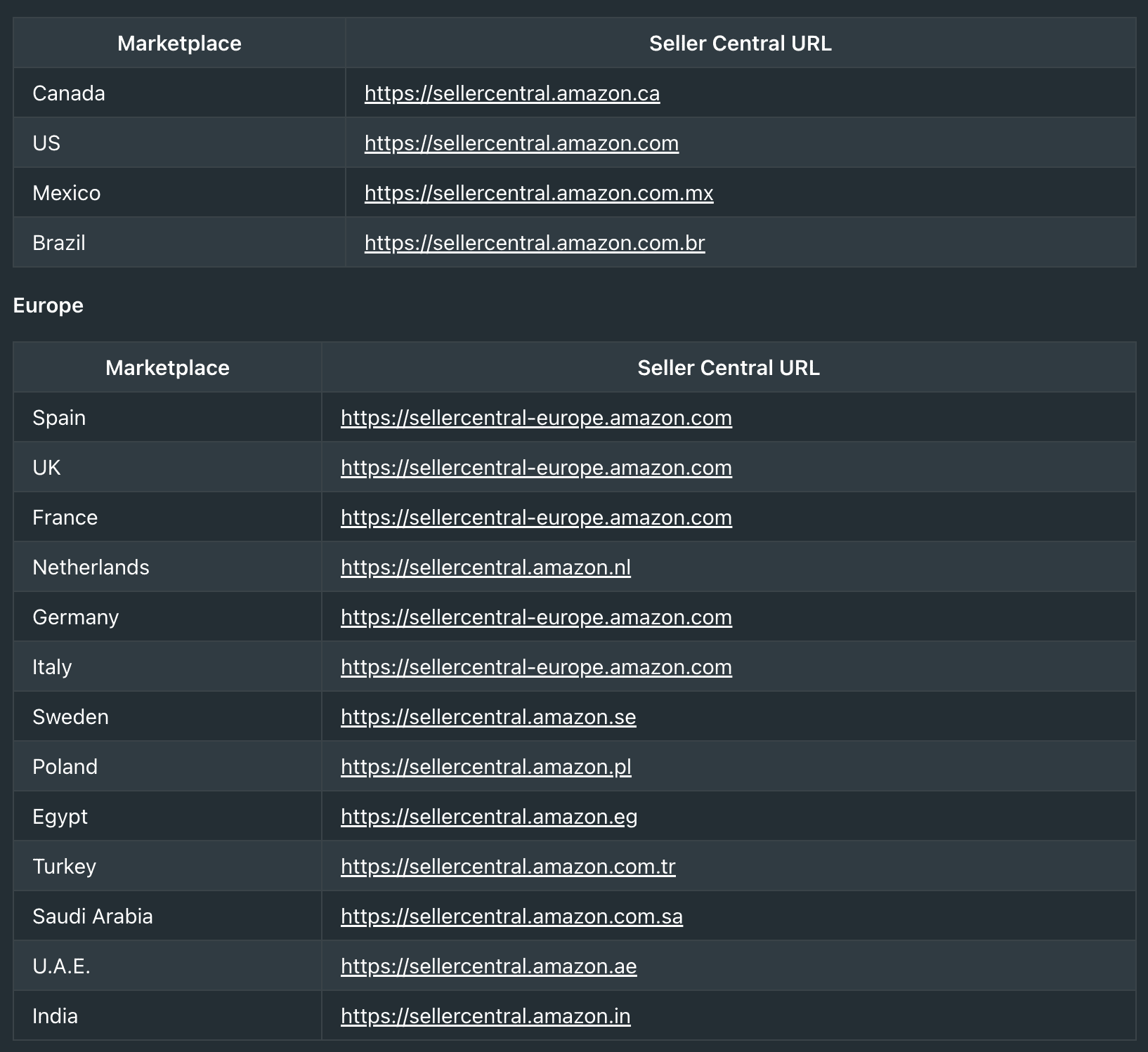Open the Egypt sellercentral.amazon.eg link
Screen dimensions: 1148x1052
(x=489, y=817)
